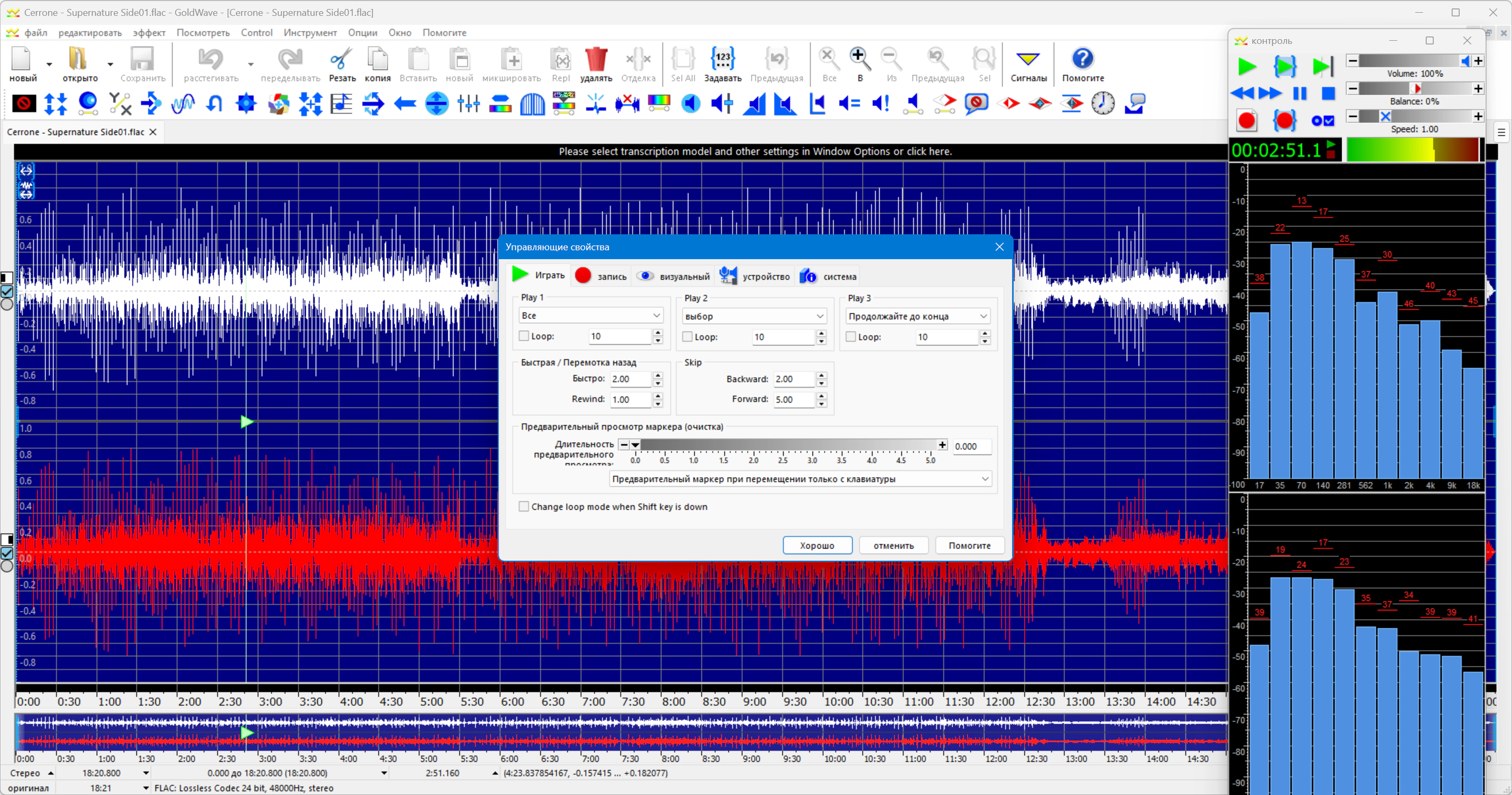Expand the Предварительный маркер keyboard-only dropdown
The image size is (1512, 795).
point(800,479)
